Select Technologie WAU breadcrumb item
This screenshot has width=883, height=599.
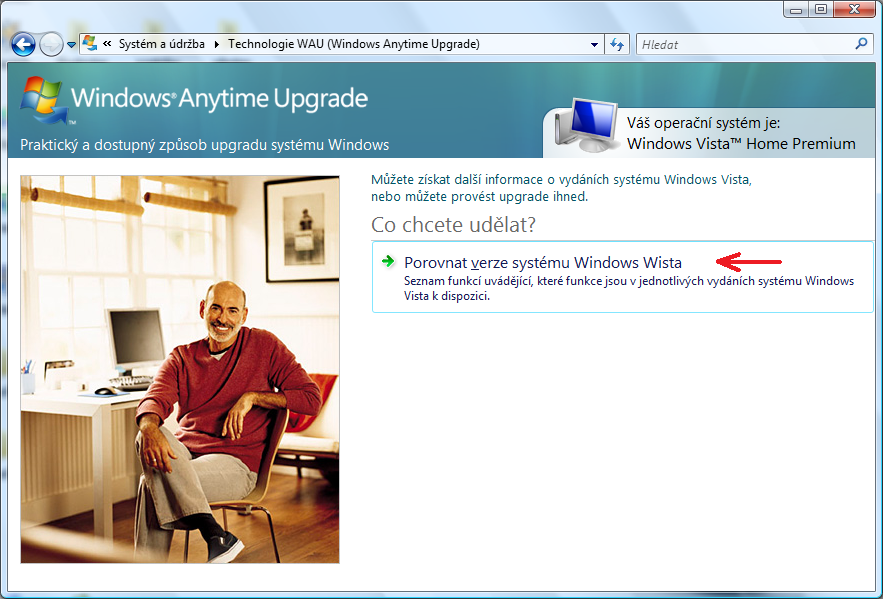coord(354,44)
